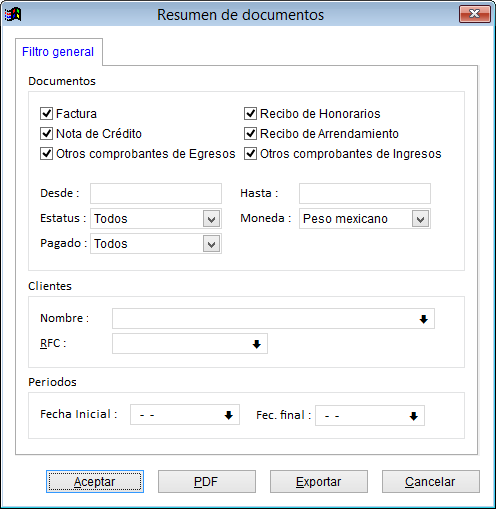Viewport: 496px width, 509px height.
Task: Click the Exportar button
Action: pos(319,482)
